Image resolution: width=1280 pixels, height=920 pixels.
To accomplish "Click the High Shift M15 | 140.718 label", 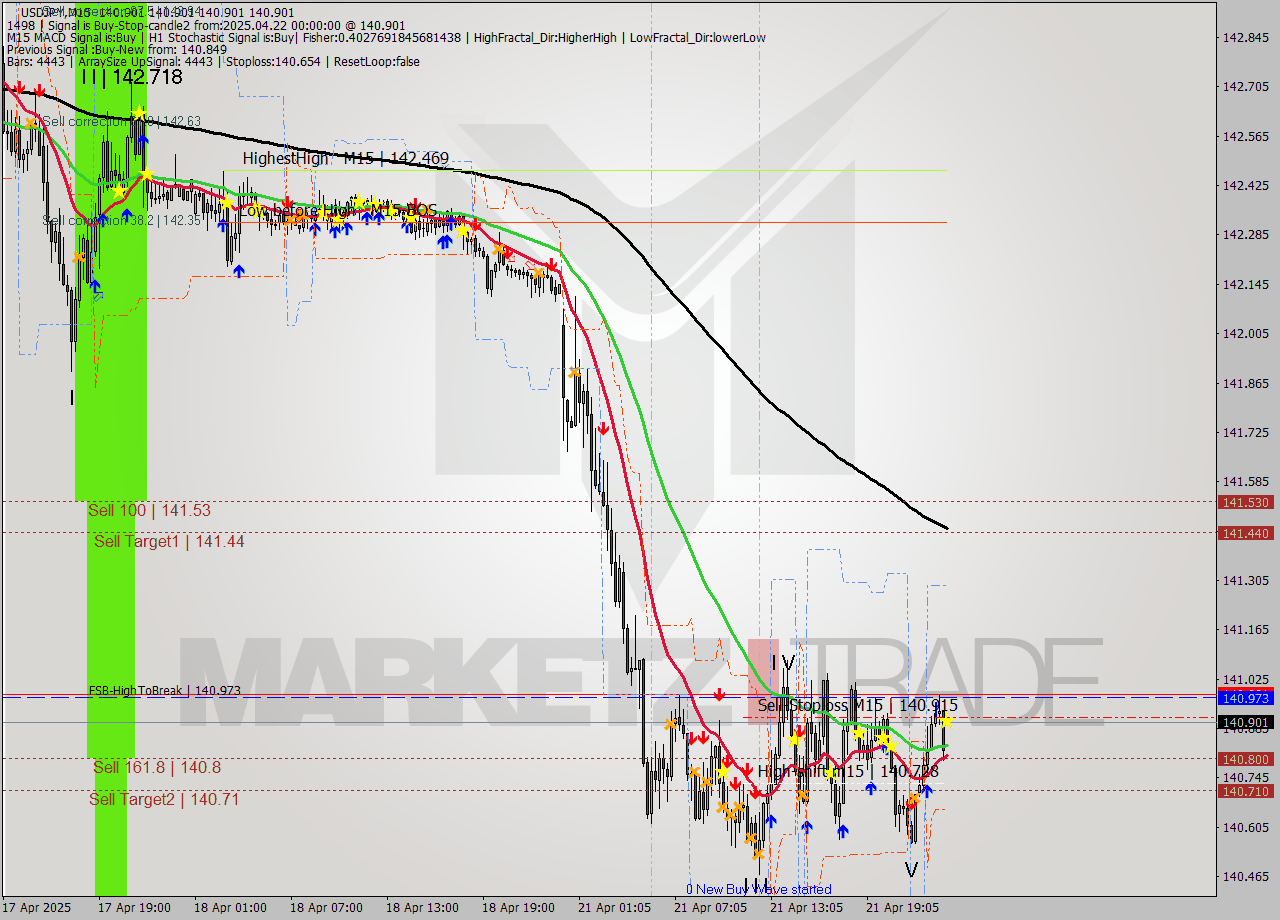I will tap(848, 771).
